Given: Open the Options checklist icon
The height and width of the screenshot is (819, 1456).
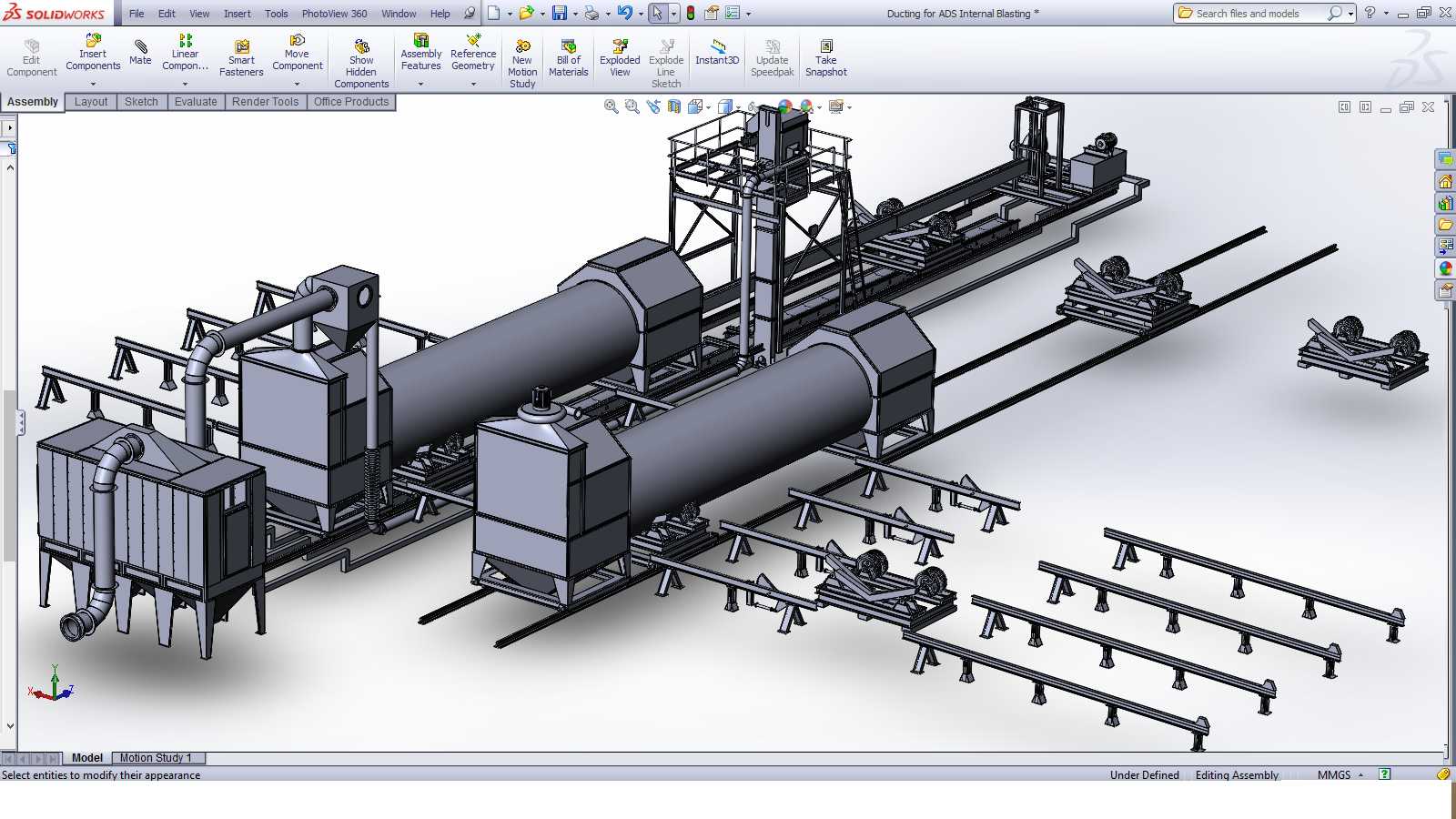Looking at the screenshot, I should (733, 13).
